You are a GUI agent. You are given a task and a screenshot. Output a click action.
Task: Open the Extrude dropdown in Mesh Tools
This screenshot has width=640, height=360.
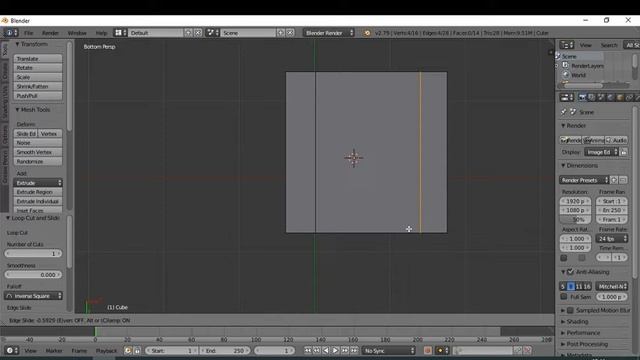38,183
